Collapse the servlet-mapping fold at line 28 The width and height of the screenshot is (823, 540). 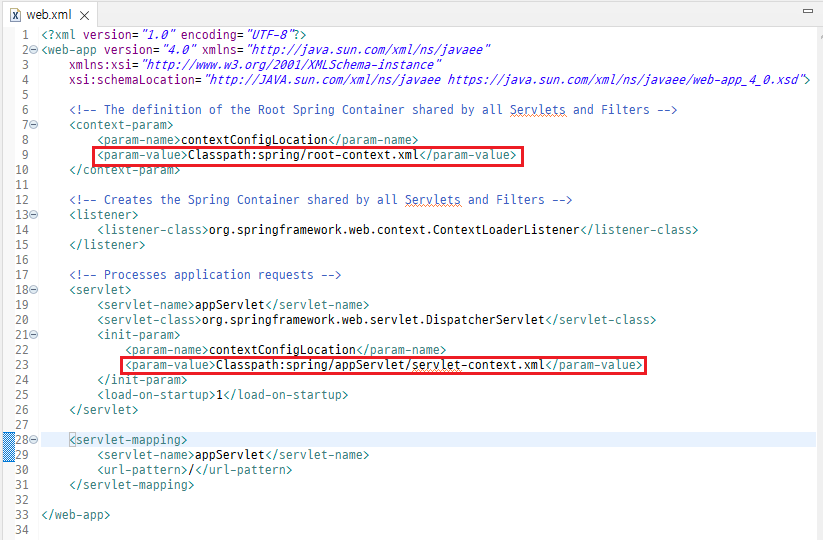(x=34, y=440)
